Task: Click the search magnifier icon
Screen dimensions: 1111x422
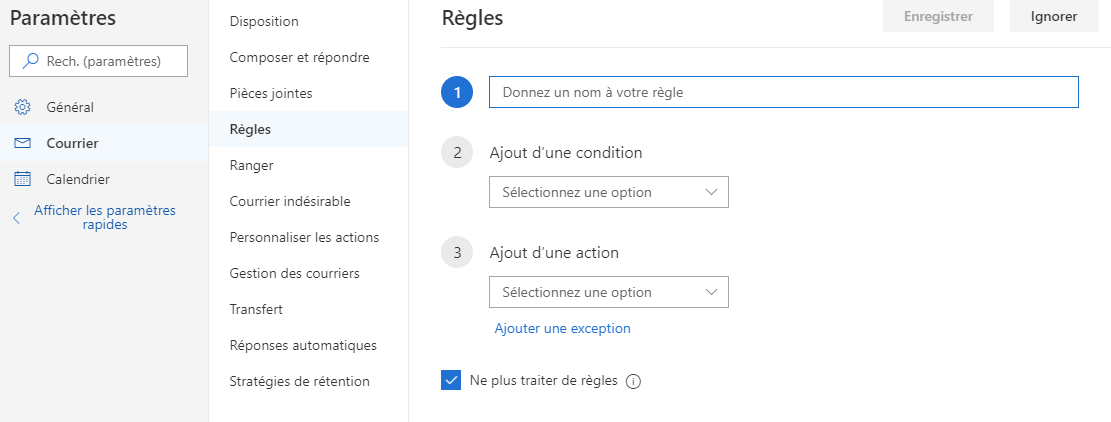Action: 31,61
